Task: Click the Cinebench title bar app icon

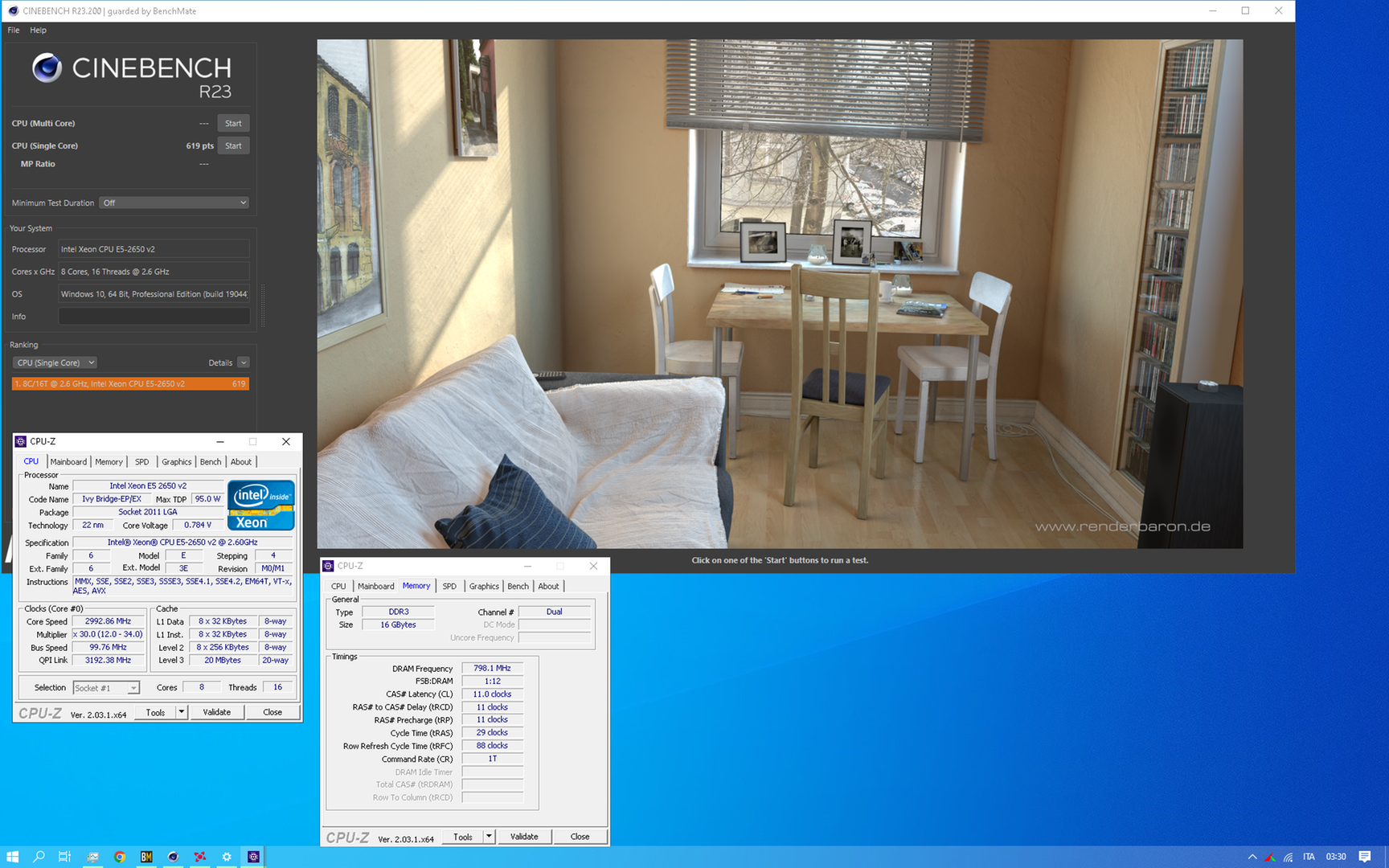Action: pos(13,10)
